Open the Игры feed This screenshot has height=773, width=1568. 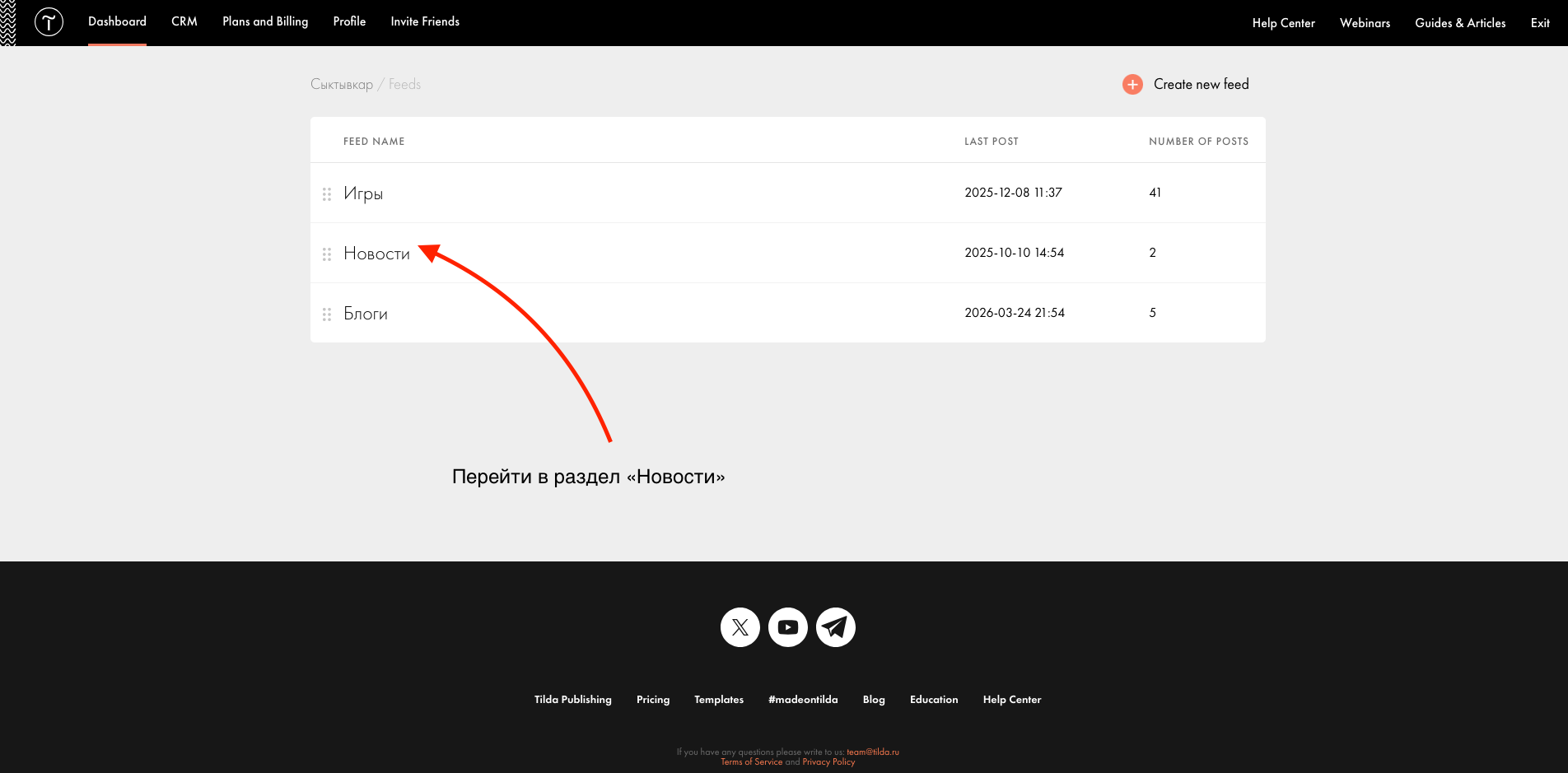coord(363,193)
